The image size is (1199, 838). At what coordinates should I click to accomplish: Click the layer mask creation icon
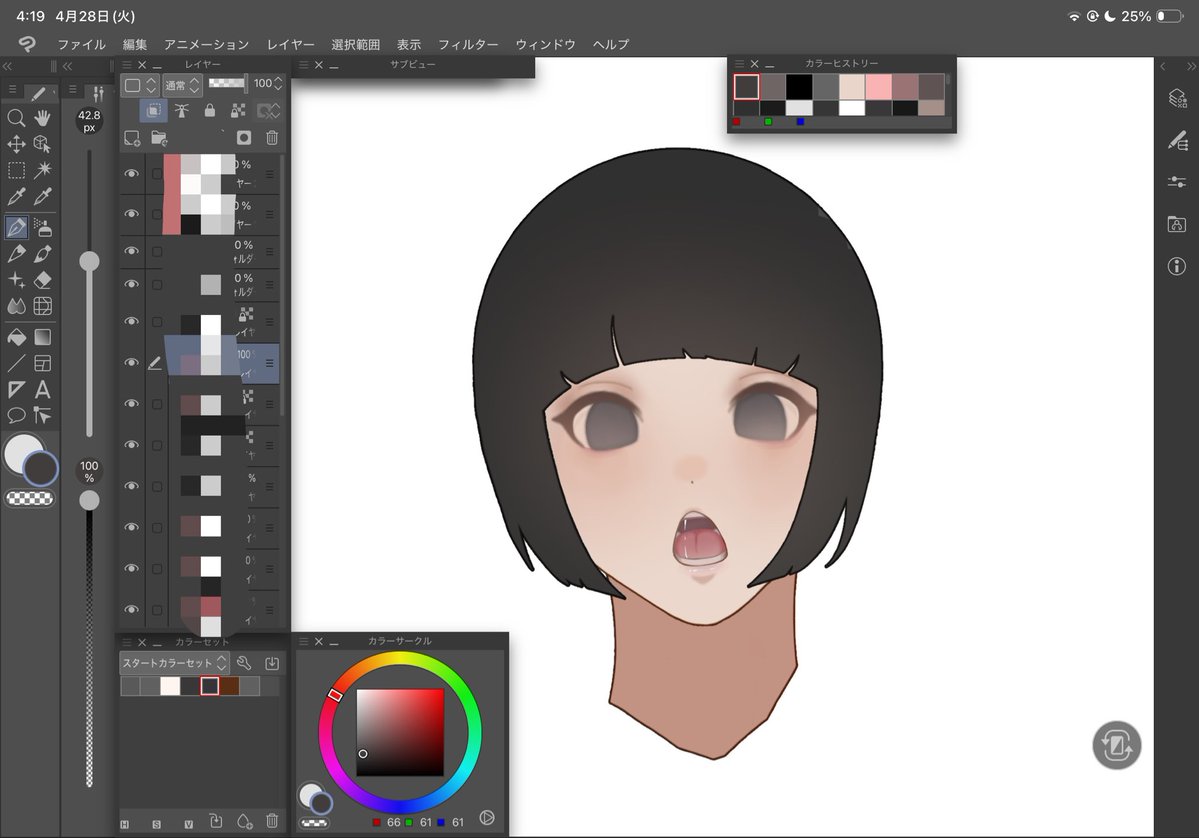(244, 138)
